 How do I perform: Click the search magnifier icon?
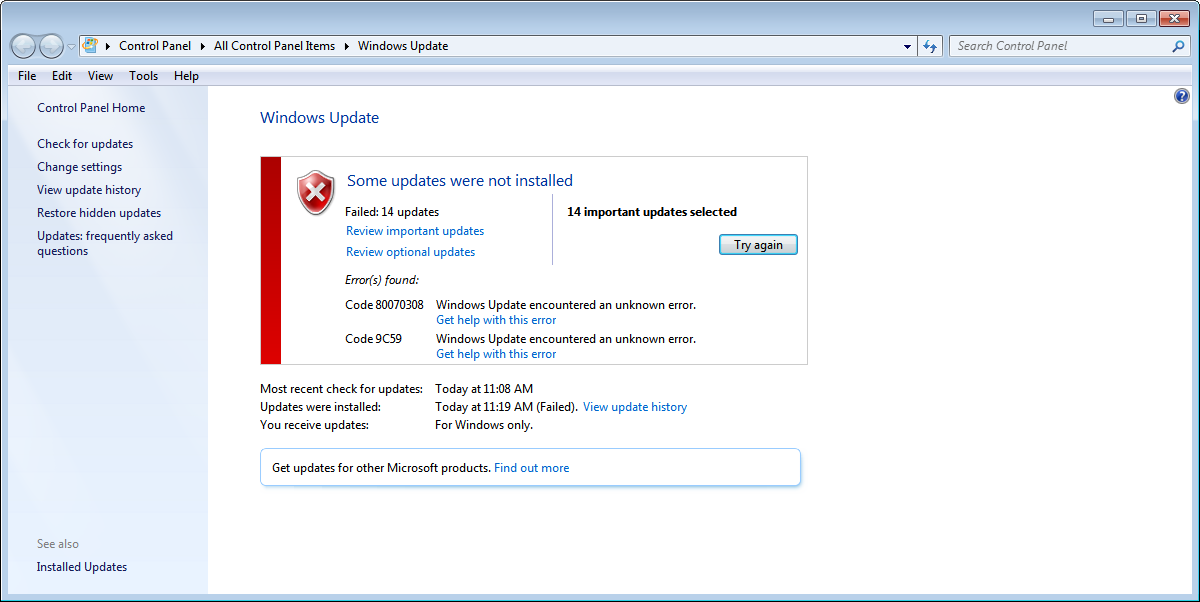coord(1178,46)
